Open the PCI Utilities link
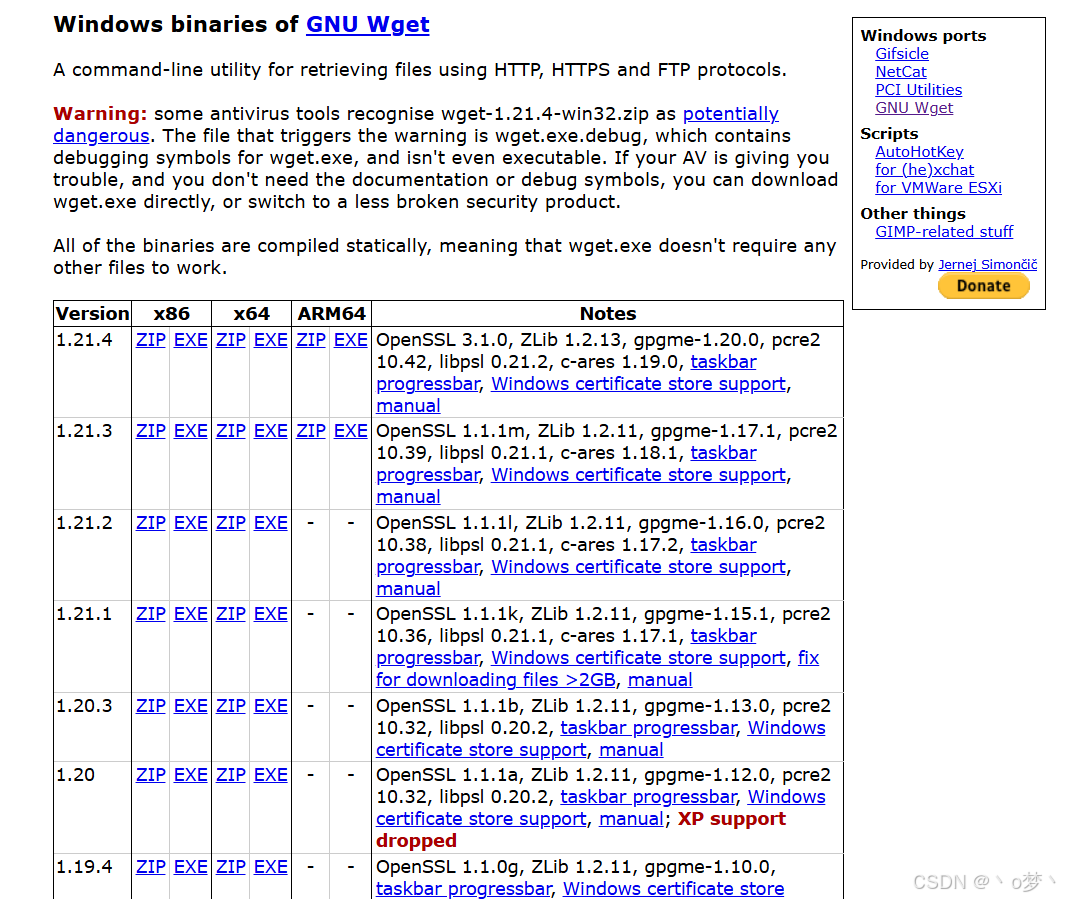 click(x=918, y=89)
